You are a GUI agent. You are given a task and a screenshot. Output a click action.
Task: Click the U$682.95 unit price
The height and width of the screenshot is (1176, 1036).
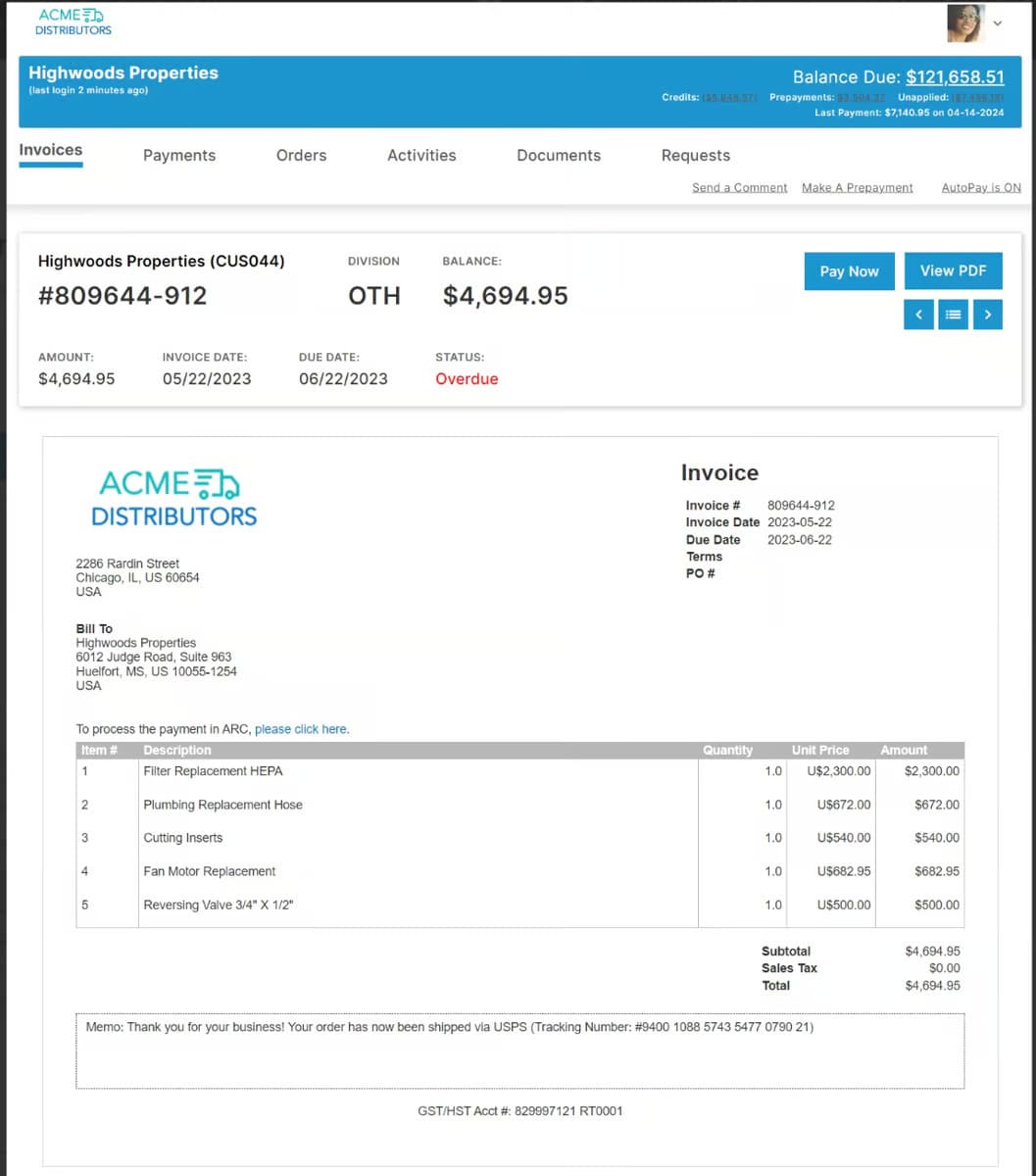[844, 871]
